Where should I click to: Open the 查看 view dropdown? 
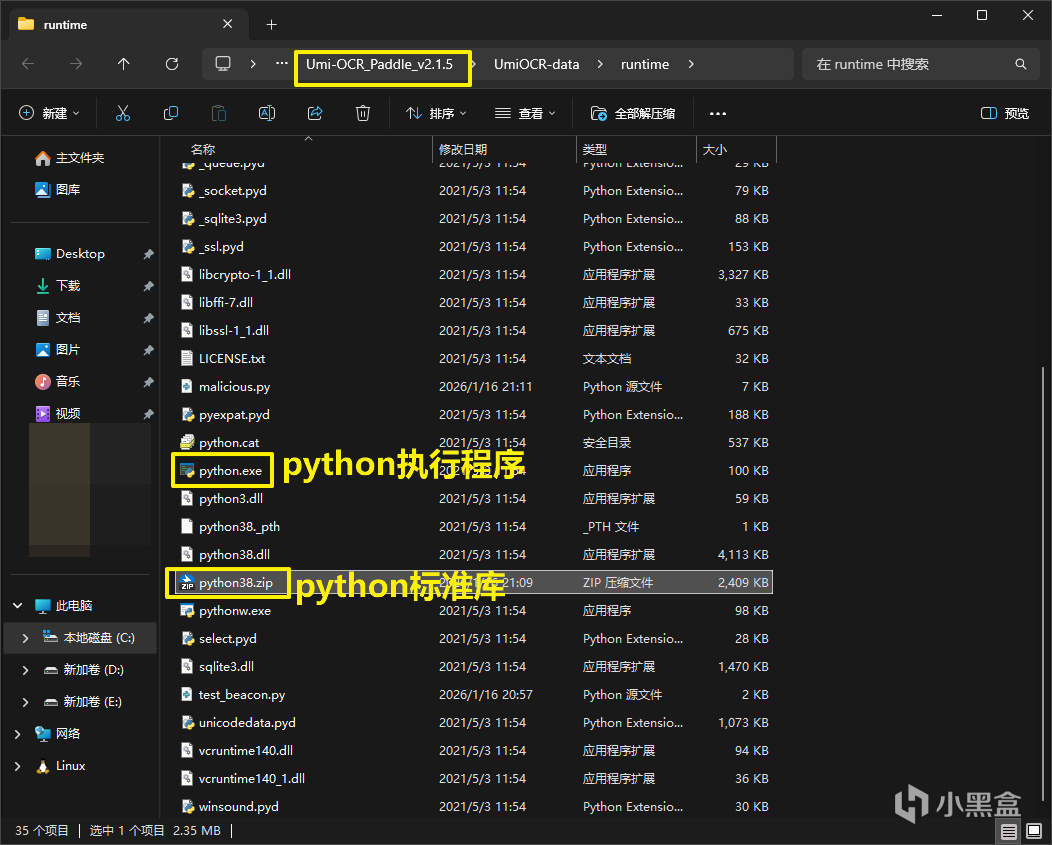point(525,113)
